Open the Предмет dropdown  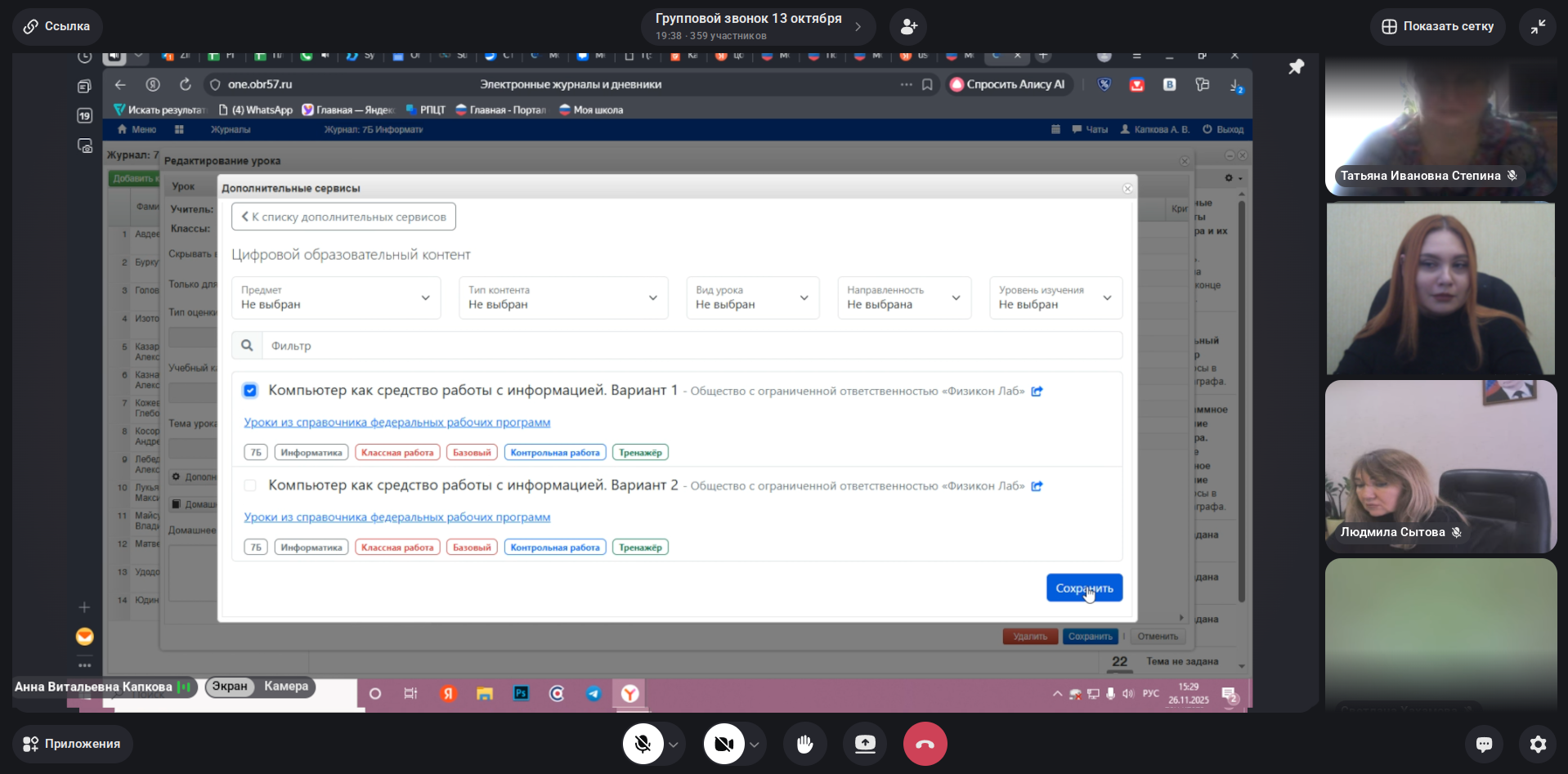[x=336, y=298]
